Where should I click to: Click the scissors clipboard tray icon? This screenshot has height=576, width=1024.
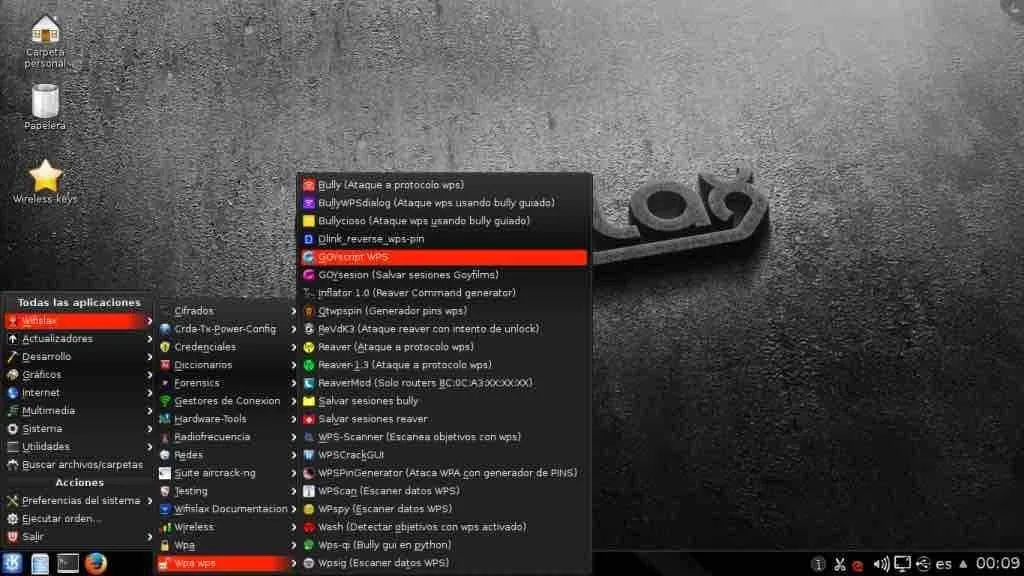[839, 564]
